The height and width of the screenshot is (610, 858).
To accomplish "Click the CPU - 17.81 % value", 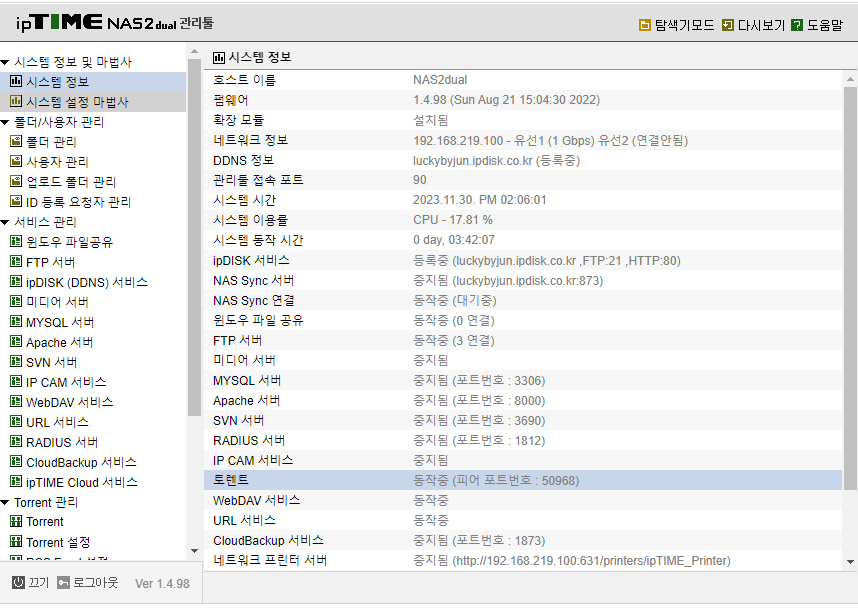I will (x=453, y=220).
